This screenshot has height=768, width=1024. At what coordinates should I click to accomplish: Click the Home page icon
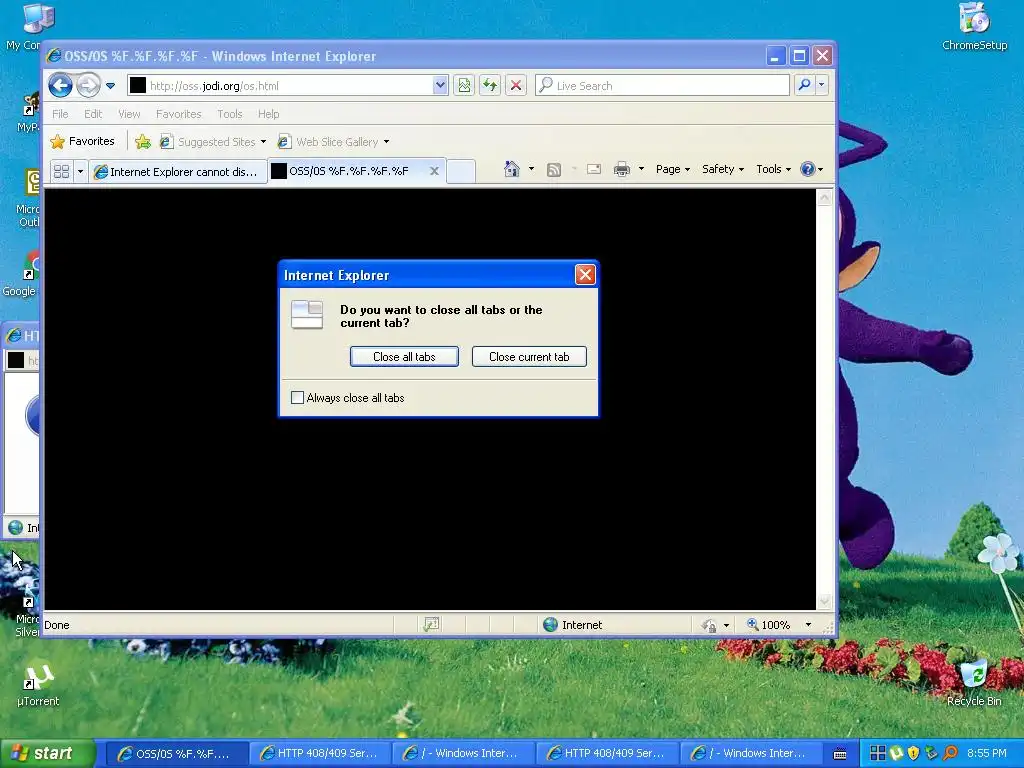coord(511,169)
